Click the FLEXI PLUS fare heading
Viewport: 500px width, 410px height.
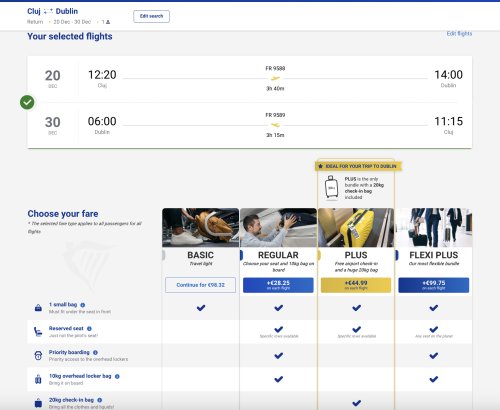click(x=434, y=255)
